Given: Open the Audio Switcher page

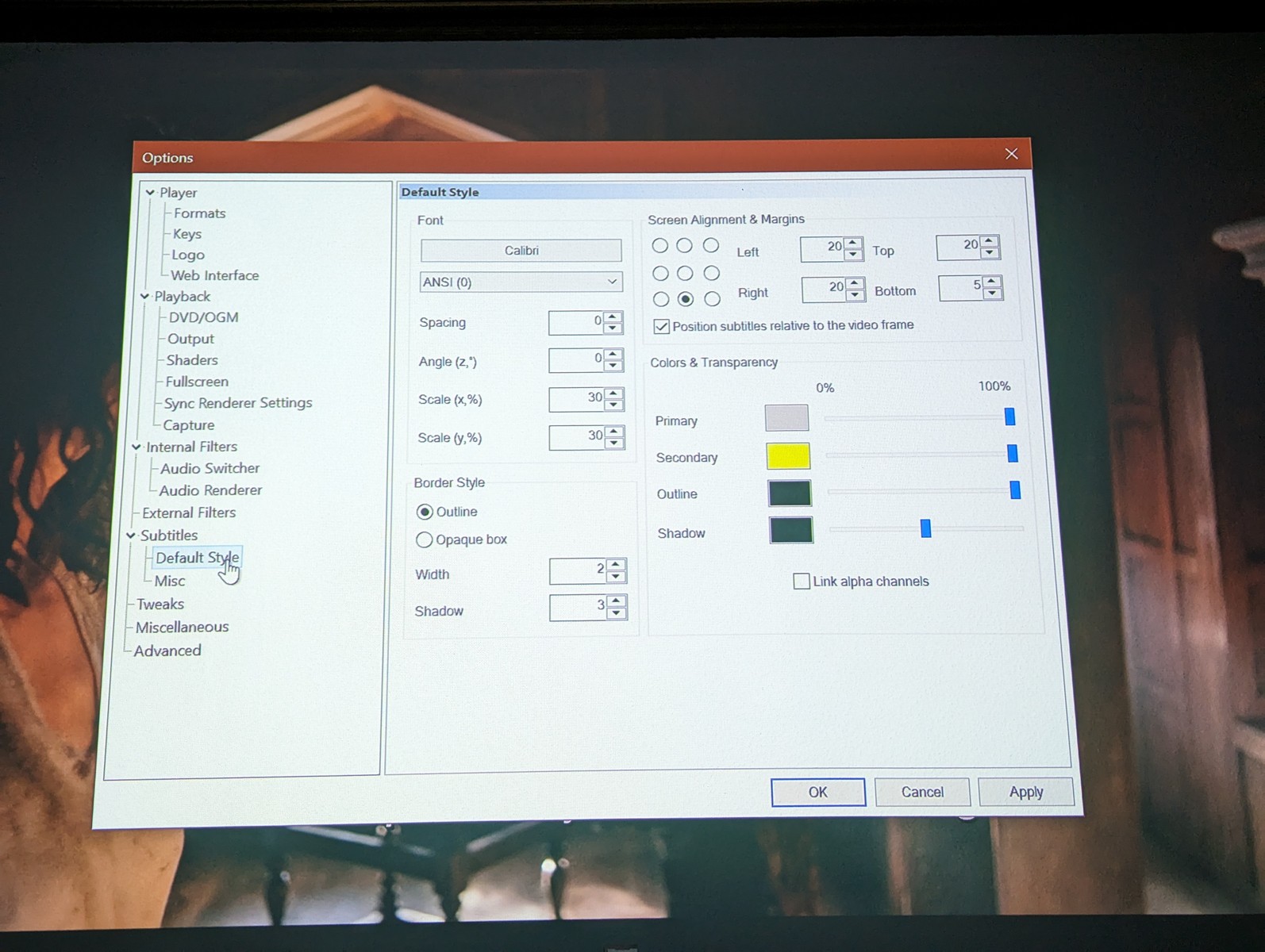Looking at the screenshot, I should [x=210, y=469].
